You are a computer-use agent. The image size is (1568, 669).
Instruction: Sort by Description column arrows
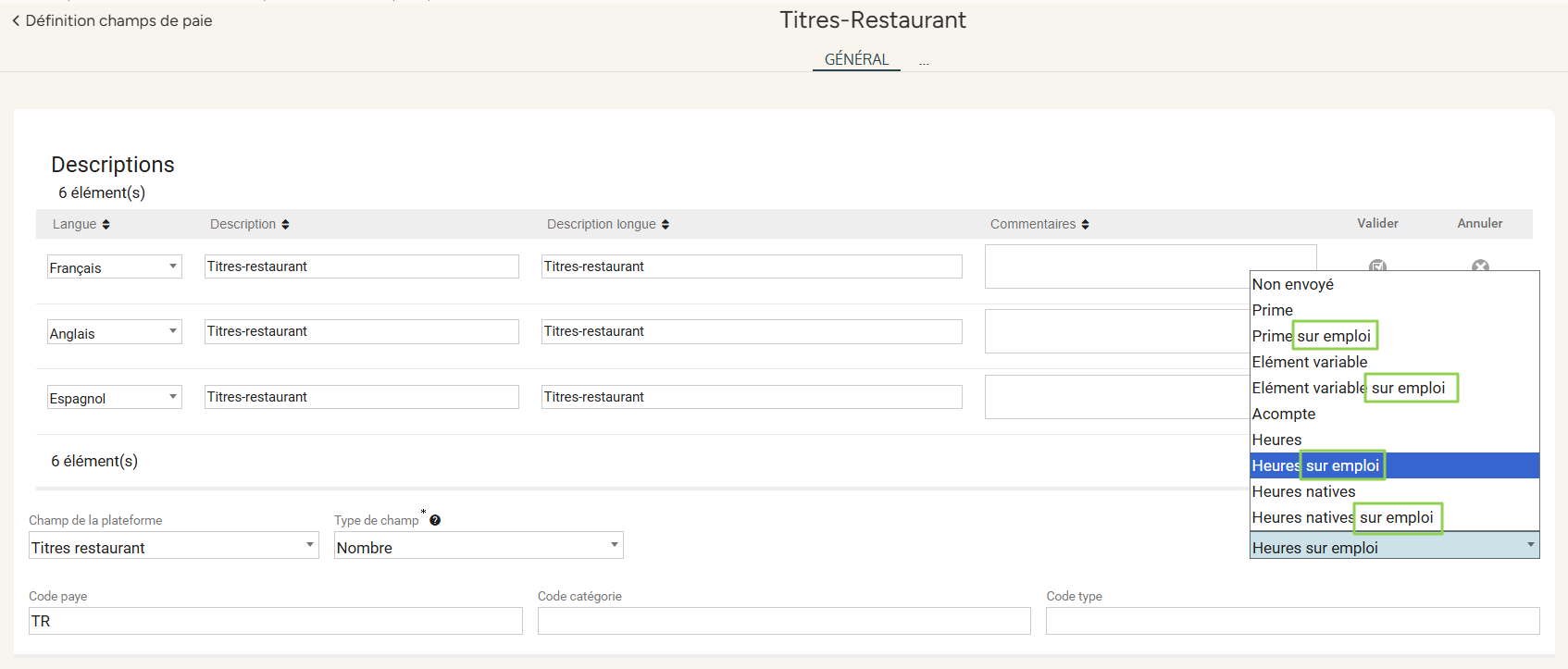285,224
